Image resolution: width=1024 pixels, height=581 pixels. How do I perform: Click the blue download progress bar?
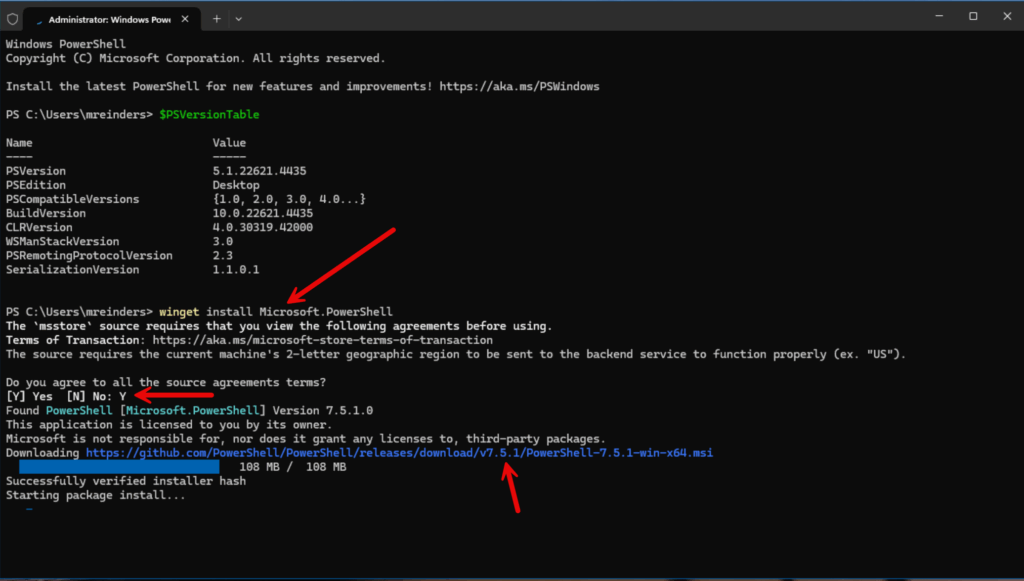coord(118,467)
